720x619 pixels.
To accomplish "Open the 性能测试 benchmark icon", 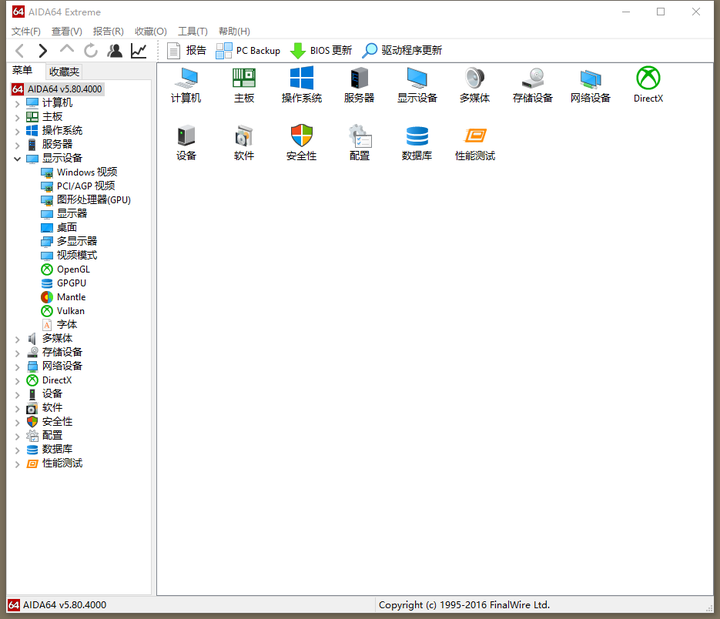I will coord(475,137).
